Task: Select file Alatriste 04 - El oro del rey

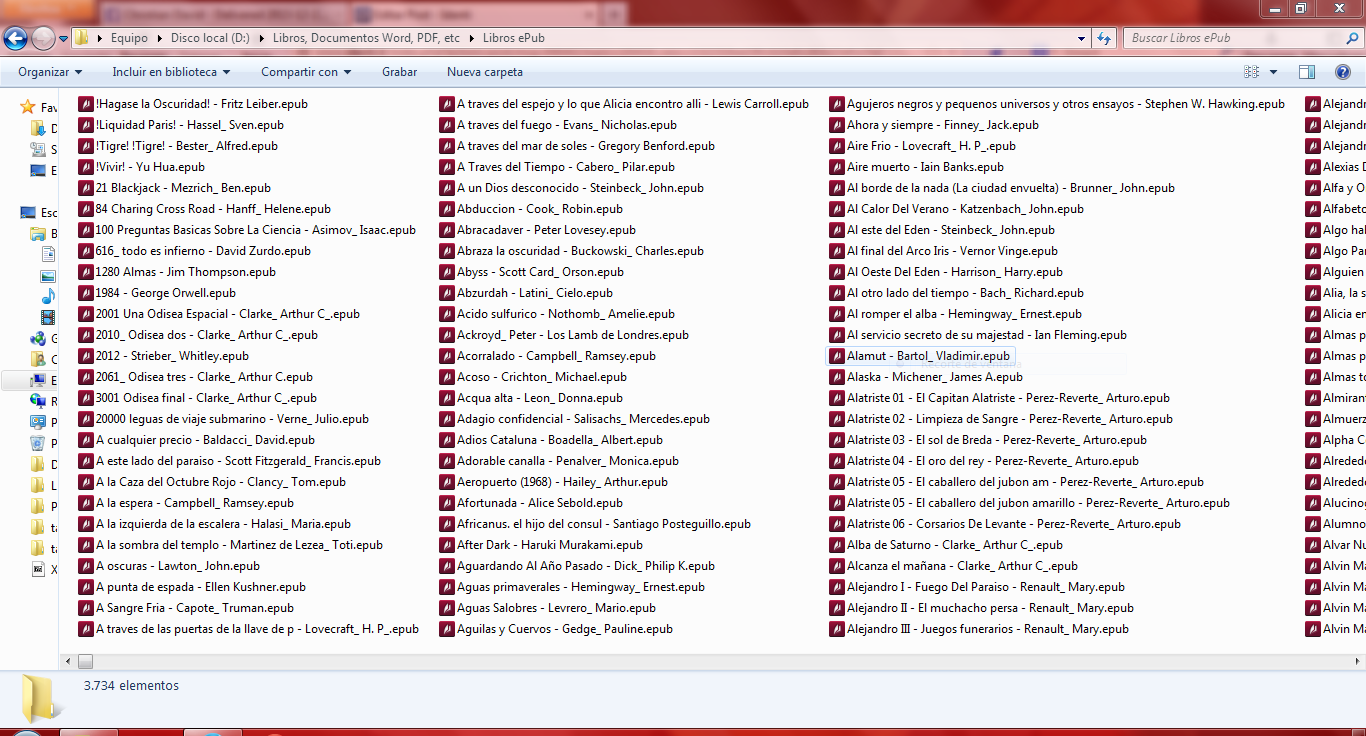Action: [985, 461]
